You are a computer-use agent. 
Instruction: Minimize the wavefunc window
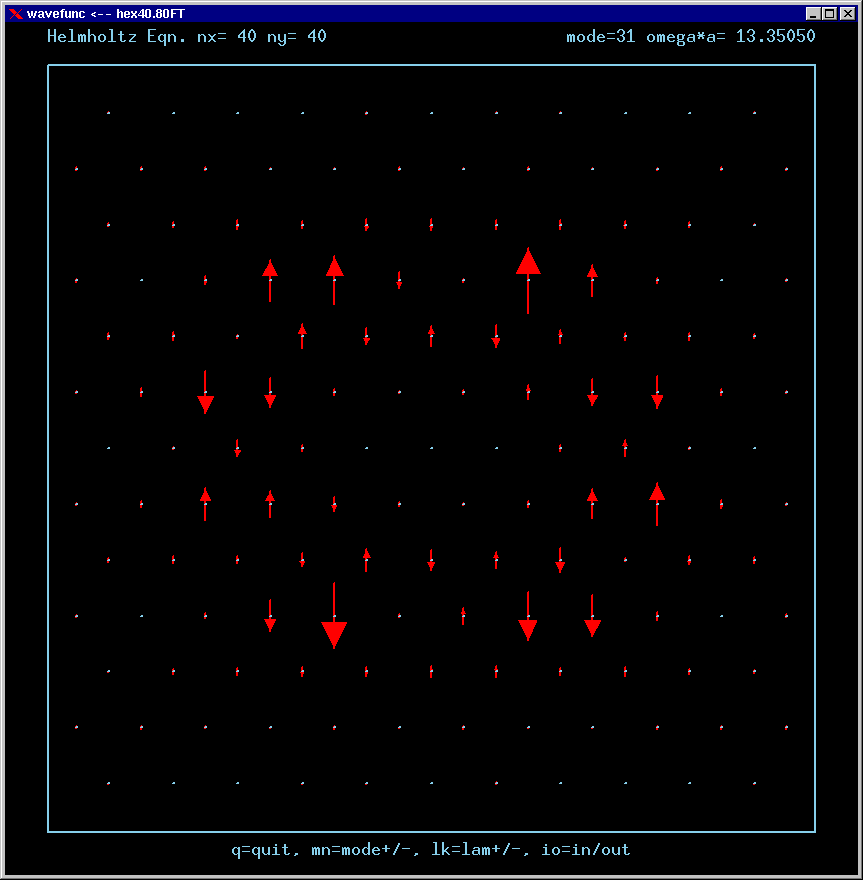tap(813, 14)
